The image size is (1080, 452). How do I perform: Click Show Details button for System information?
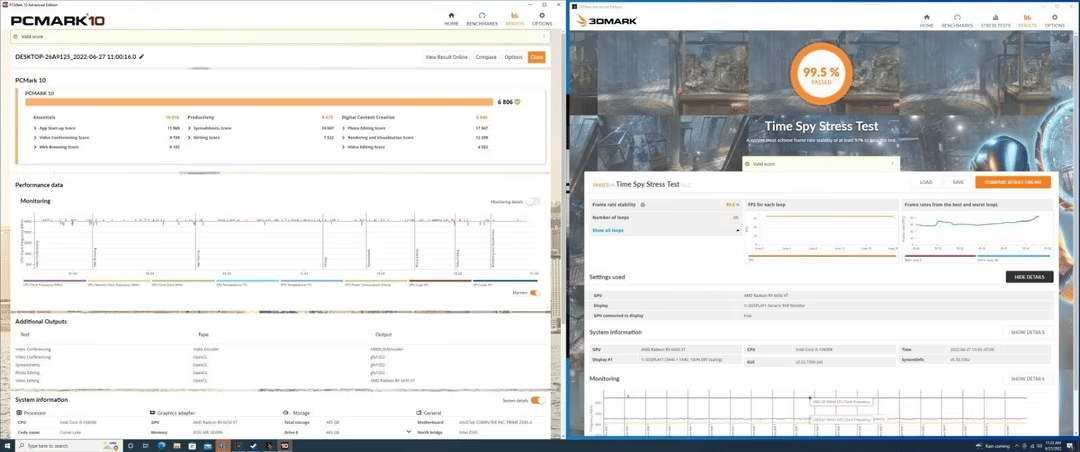click(x=1028, y=332)
